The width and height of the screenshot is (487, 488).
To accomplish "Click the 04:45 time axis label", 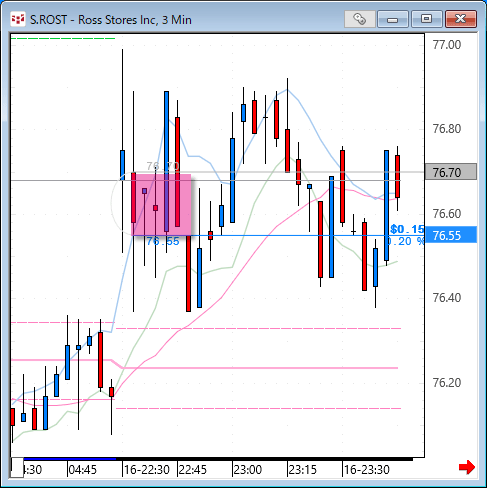I will [x=83, y=470].
